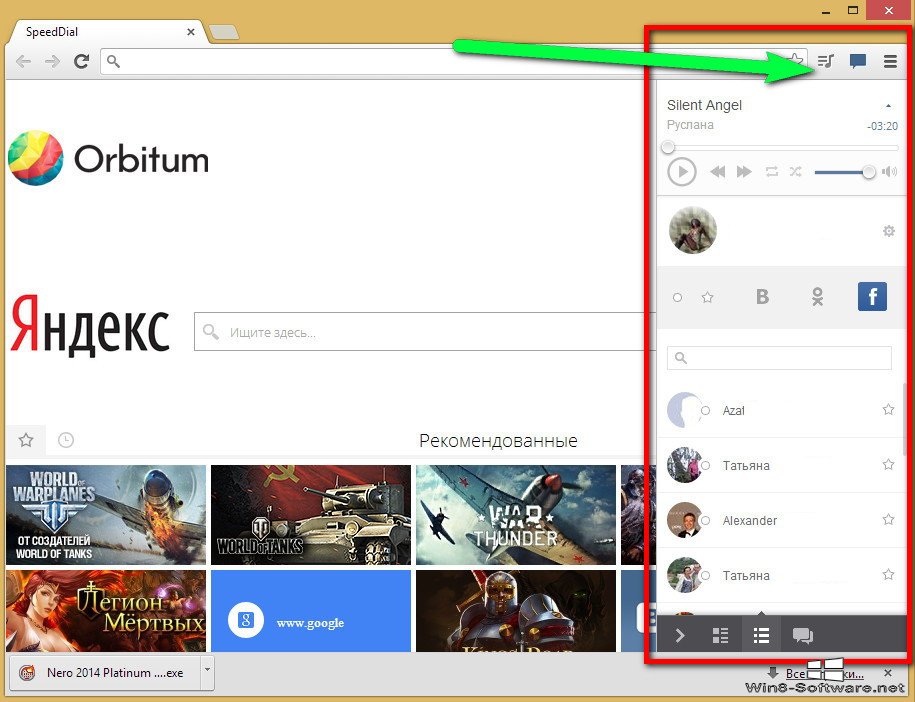This screenshot has width=915, height=702.
Task: Open World of Warplanes tile
Action: pos(106,515)
